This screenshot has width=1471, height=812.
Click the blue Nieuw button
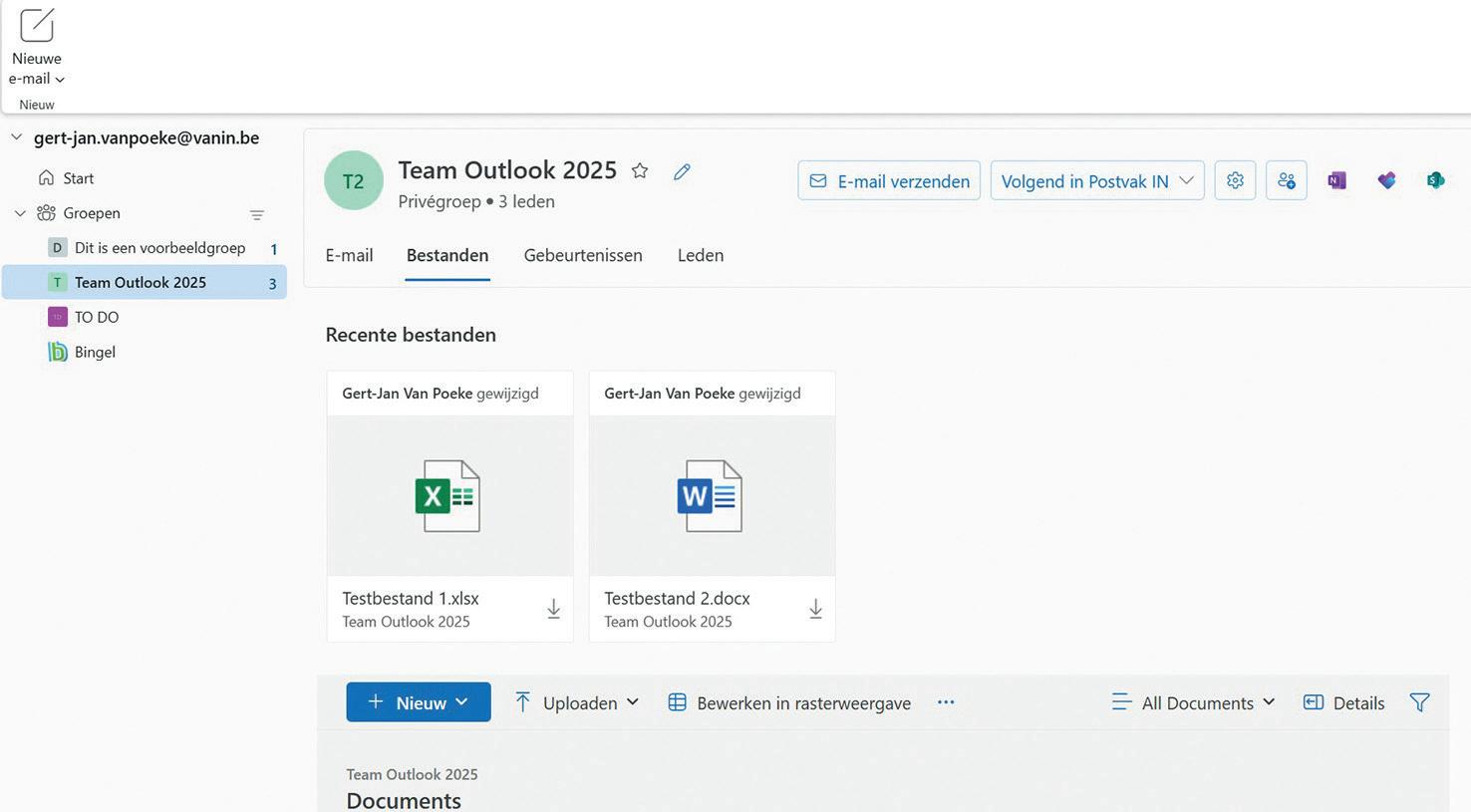tap(419, 702)
